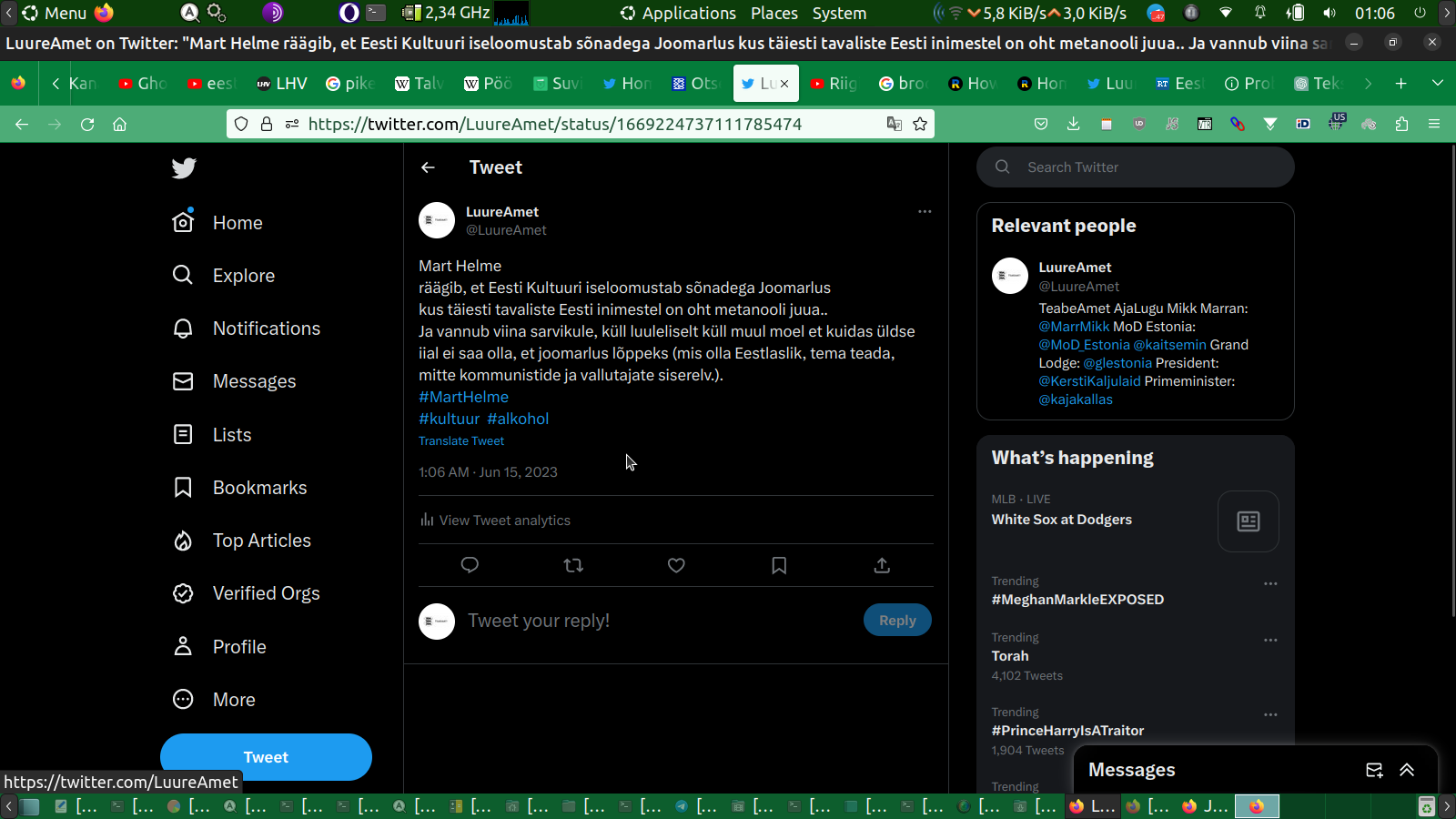
Task: Open more options for #PrinceHarryIsATraitor trend
Action: point(1270,714)
